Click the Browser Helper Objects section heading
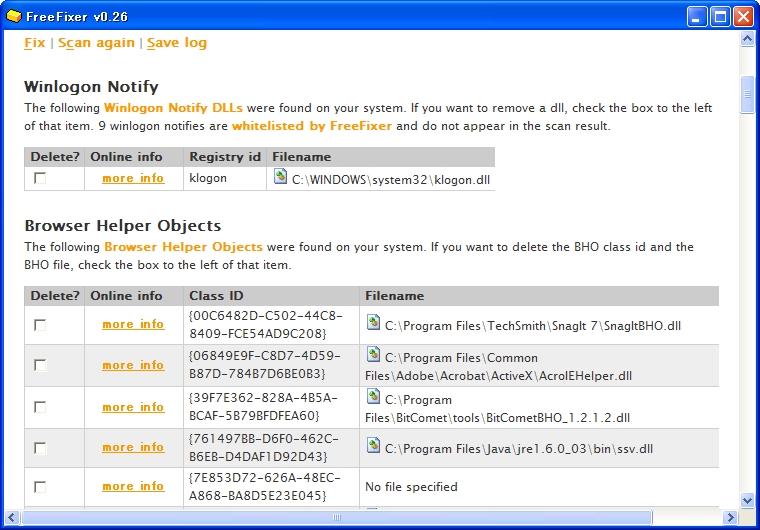The height and width of the screenshot is (530, 760). click(x=123, y=225)
